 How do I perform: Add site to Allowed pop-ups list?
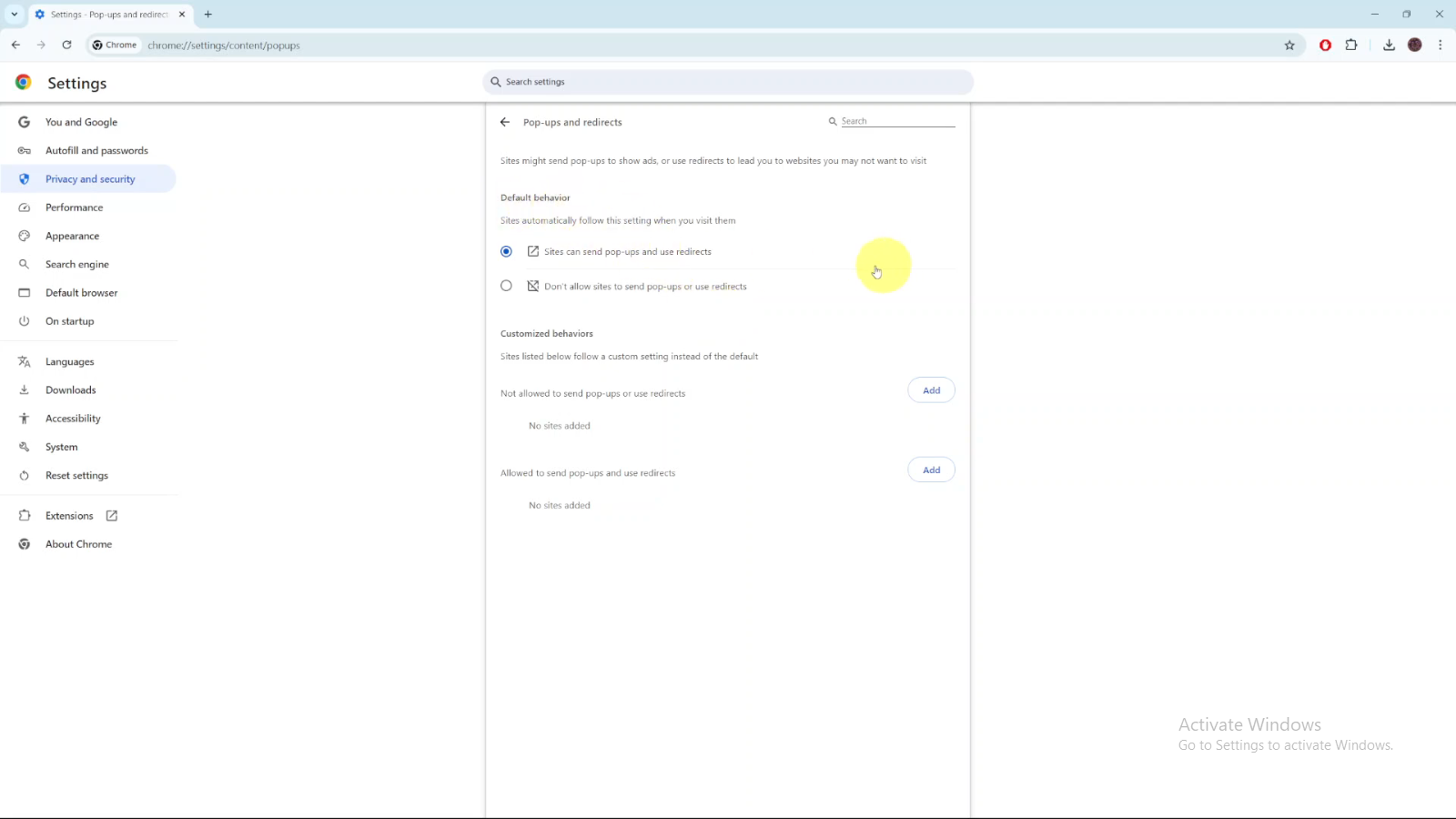click(x=931, y=470)
